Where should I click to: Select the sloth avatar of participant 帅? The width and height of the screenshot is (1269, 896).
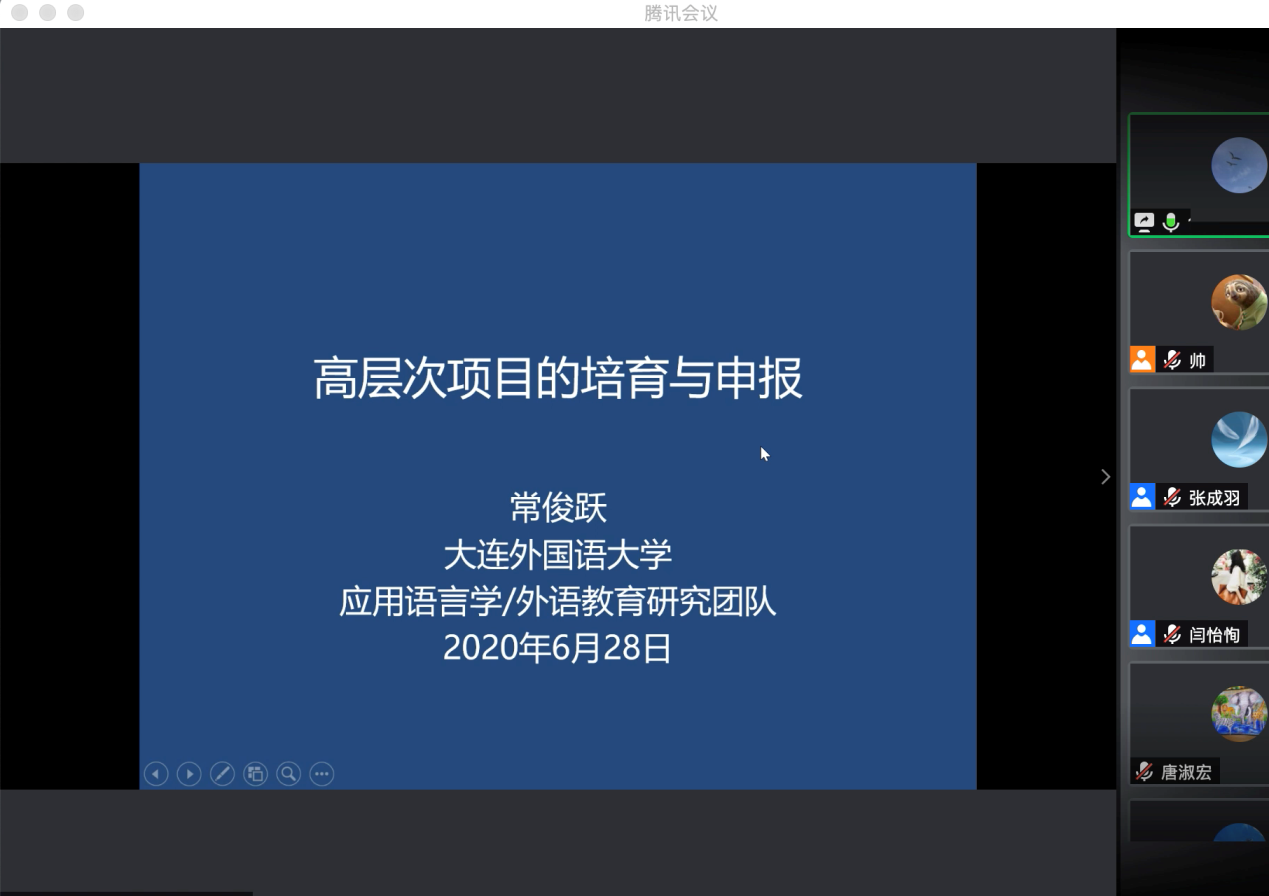click(1239, 302)
